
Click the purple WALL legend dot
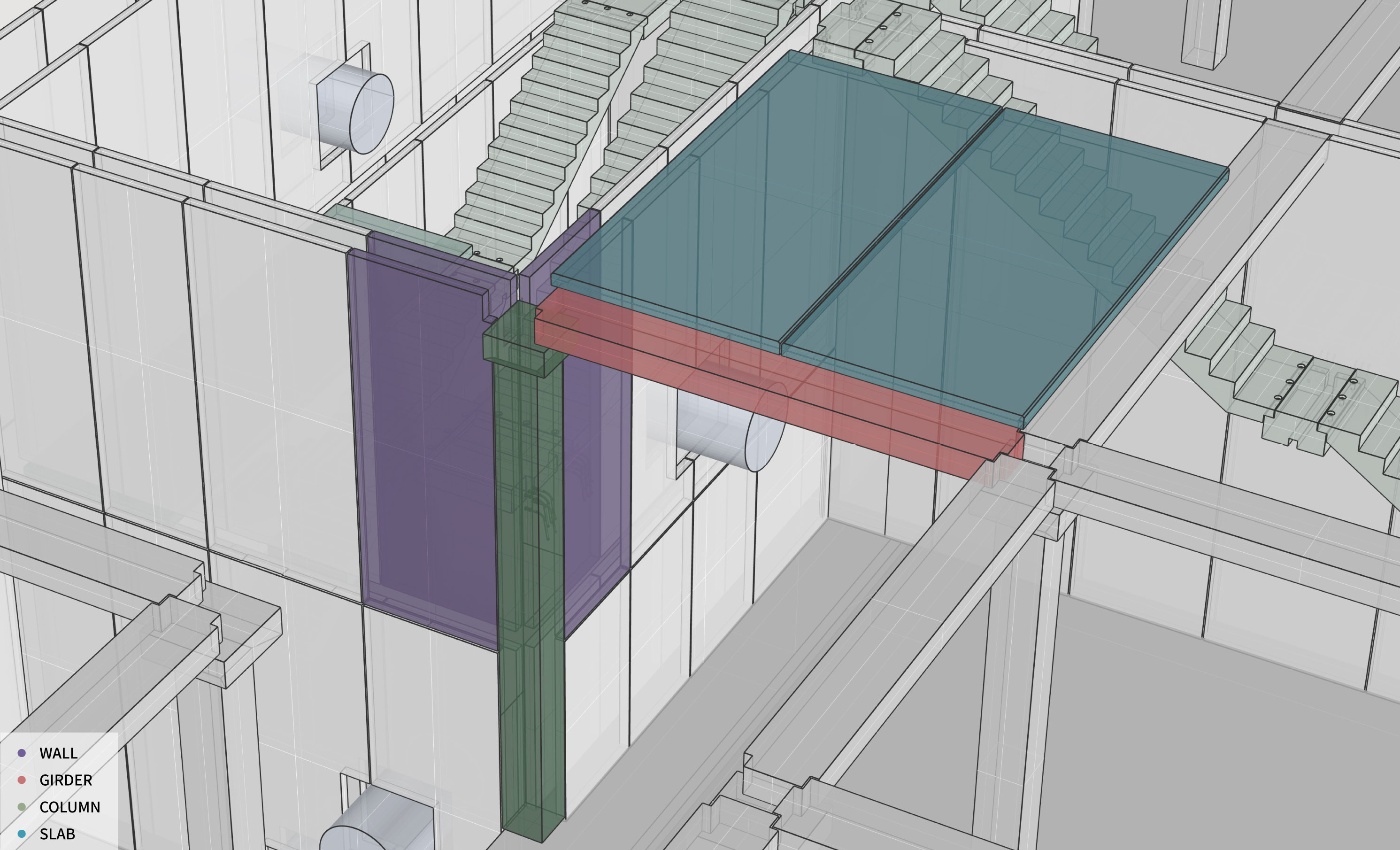[22, 753]
